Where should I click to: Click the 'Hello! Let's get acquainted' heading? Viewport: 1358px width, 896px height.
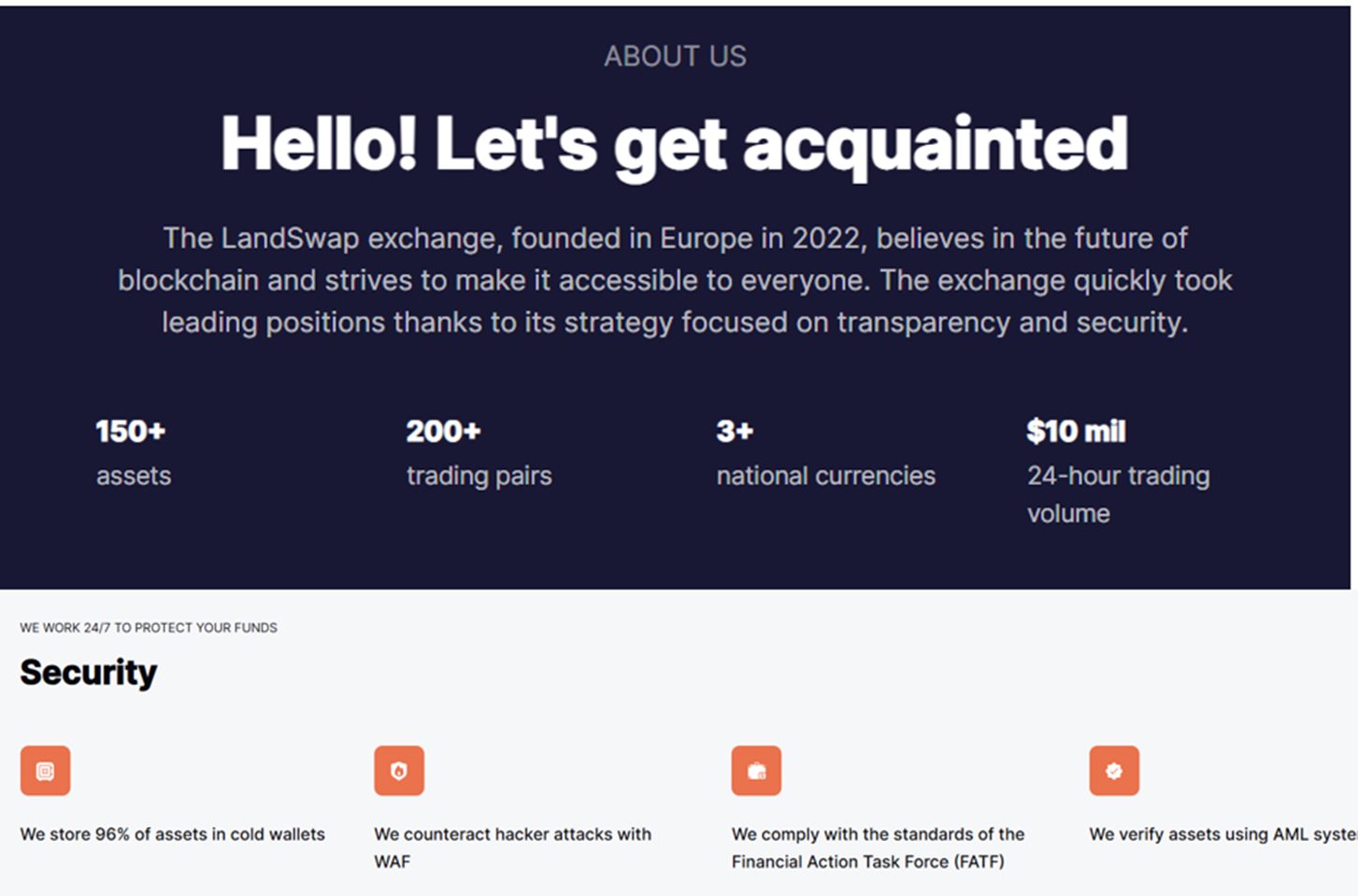tap(675, 145)
